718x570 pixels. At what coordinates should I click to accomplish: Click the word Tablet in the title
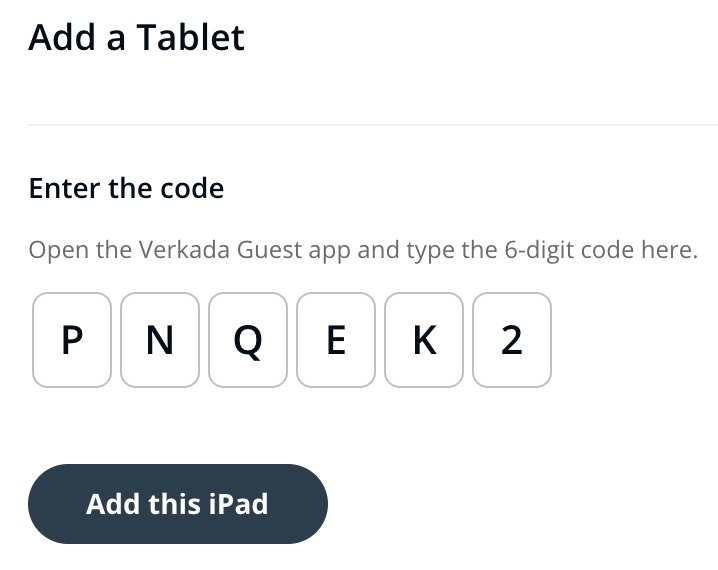[190, 38]
